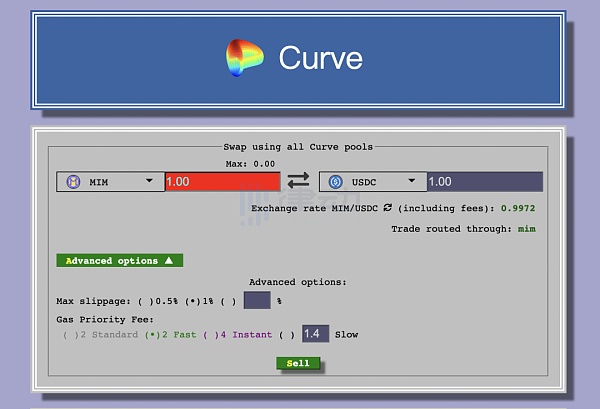The image size is (600, 409).
Task: Select 0.5% max slippage
Action: [x=144, y=301]
